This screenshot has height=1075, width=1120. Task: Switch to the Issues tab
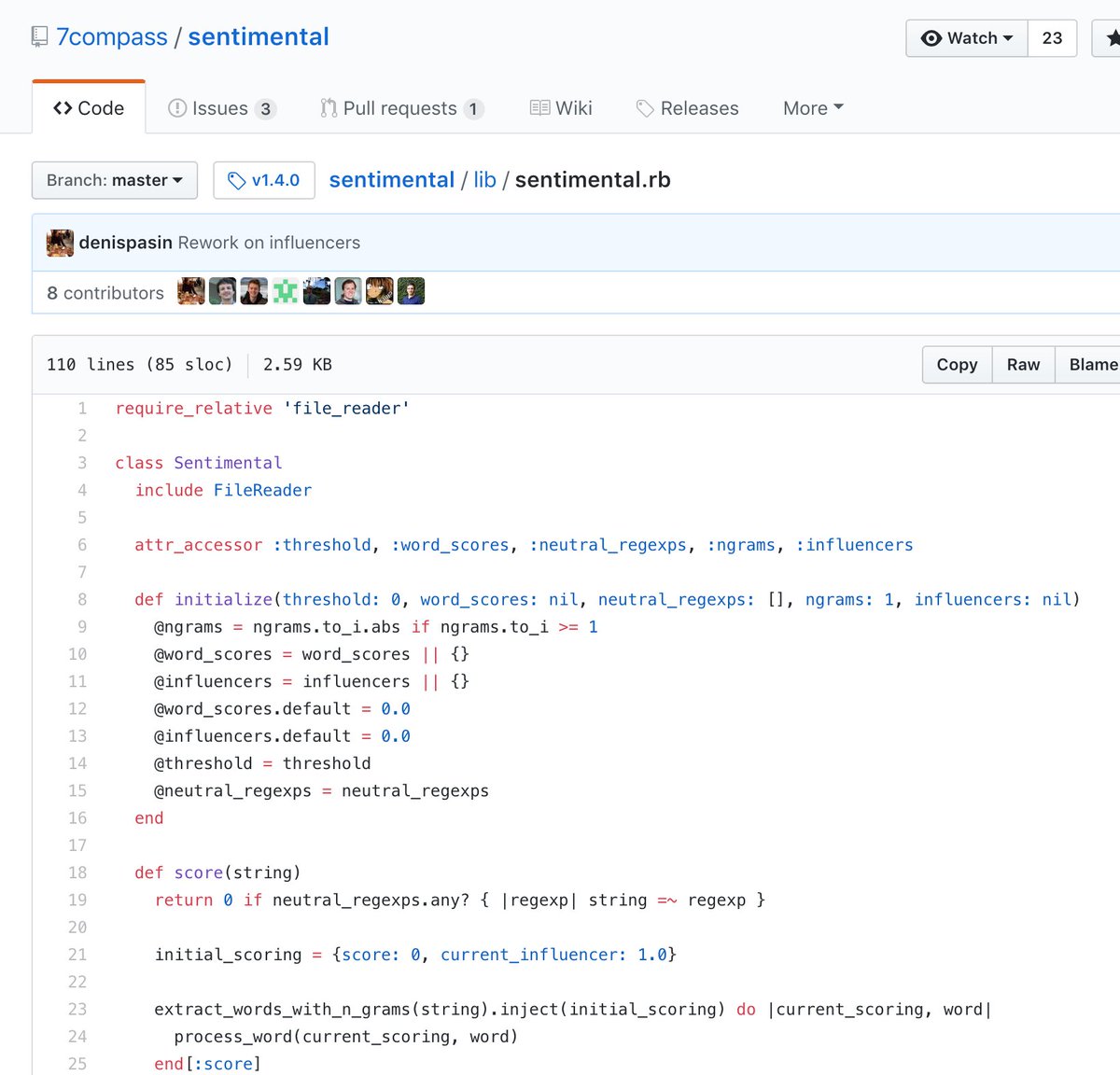[x=221, y=108]
